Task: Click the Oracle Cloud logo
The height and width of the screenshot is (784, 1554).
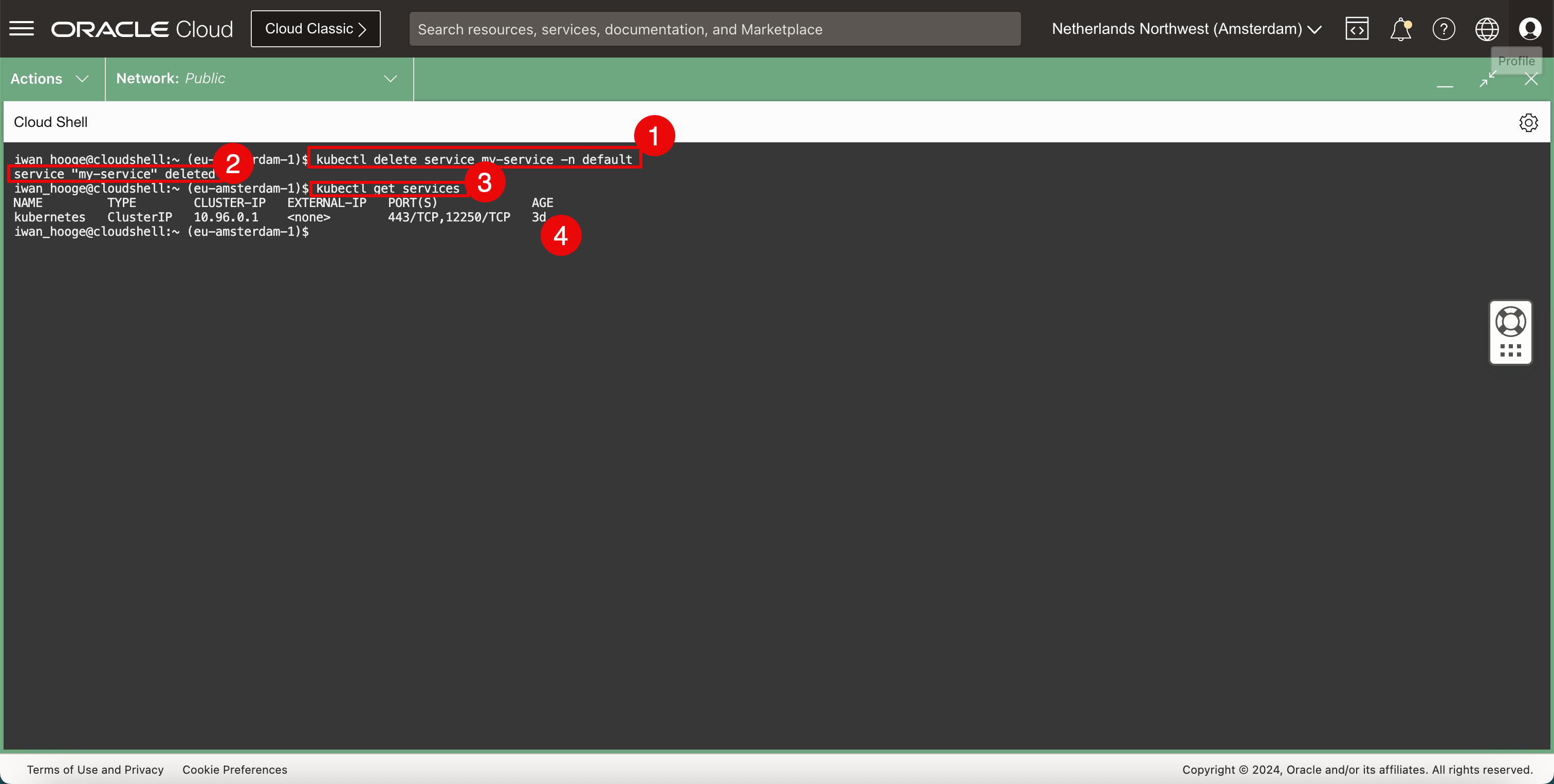Action: tap(142, 28)
